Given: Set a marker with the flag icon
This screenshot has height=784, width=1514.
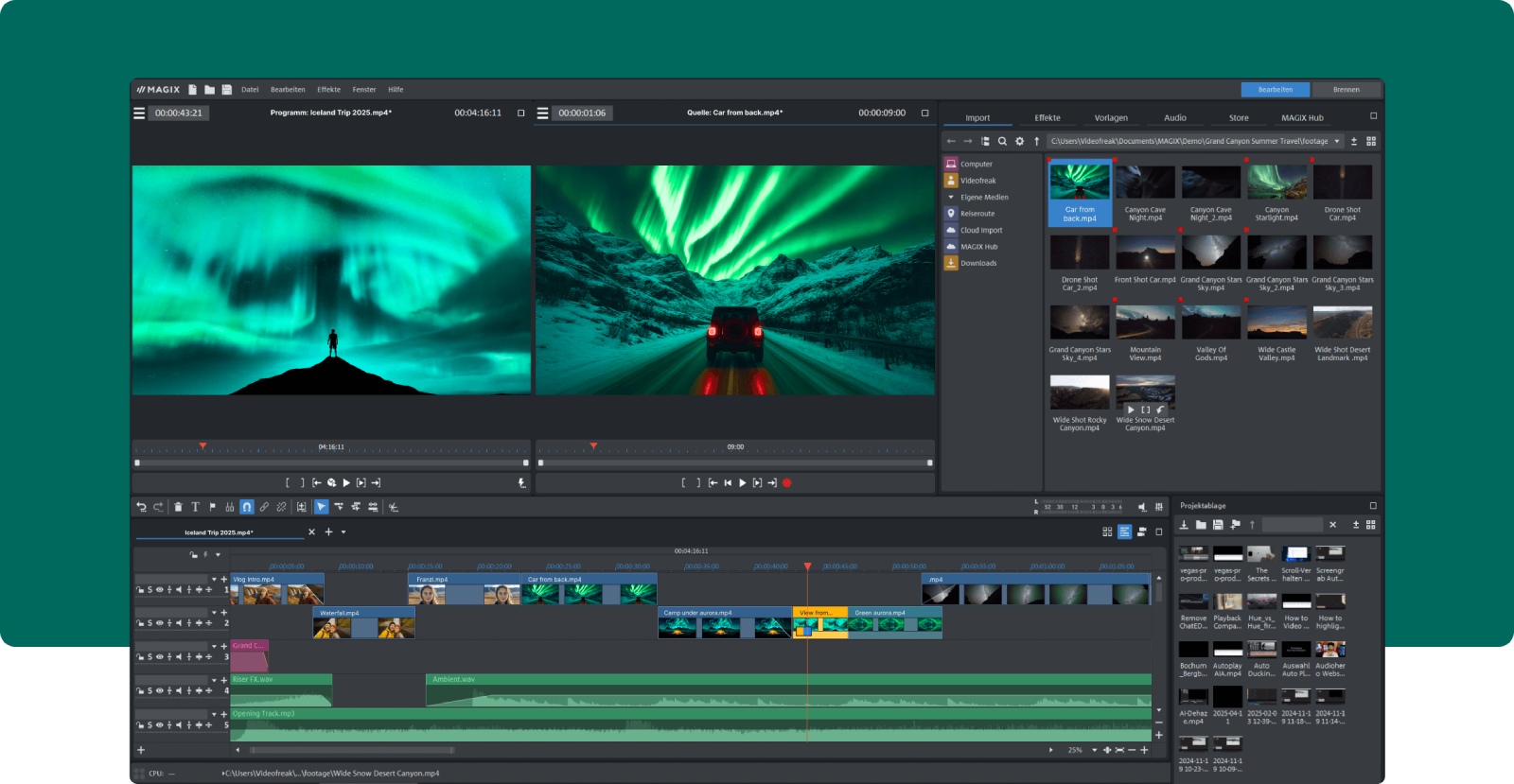Looking at the screenshot, I should coord(212,507).
